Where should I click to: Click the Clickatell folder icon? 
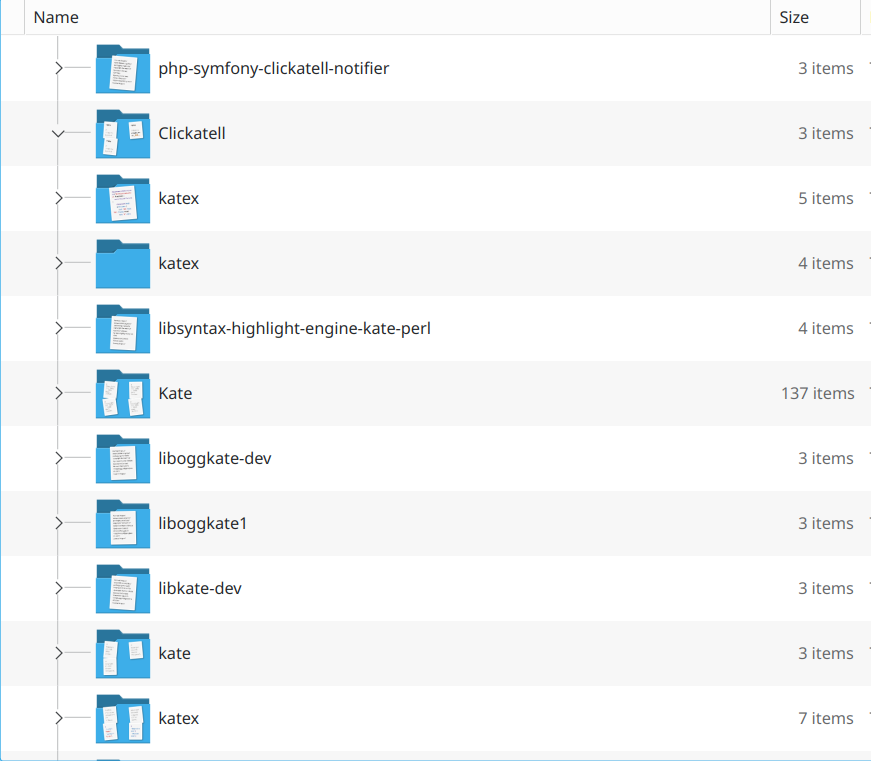click(x=122, y=134)
